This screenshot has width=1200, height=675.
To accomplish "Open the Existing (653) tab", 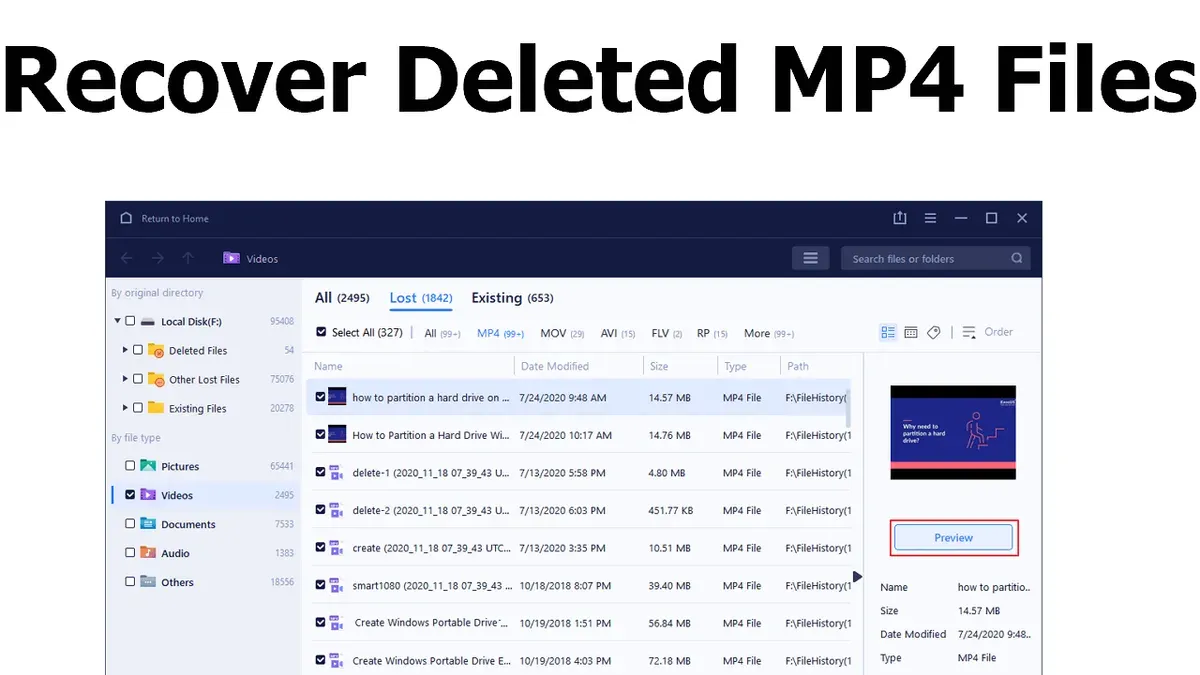I will pyautogui.click(x=512, y=298).
